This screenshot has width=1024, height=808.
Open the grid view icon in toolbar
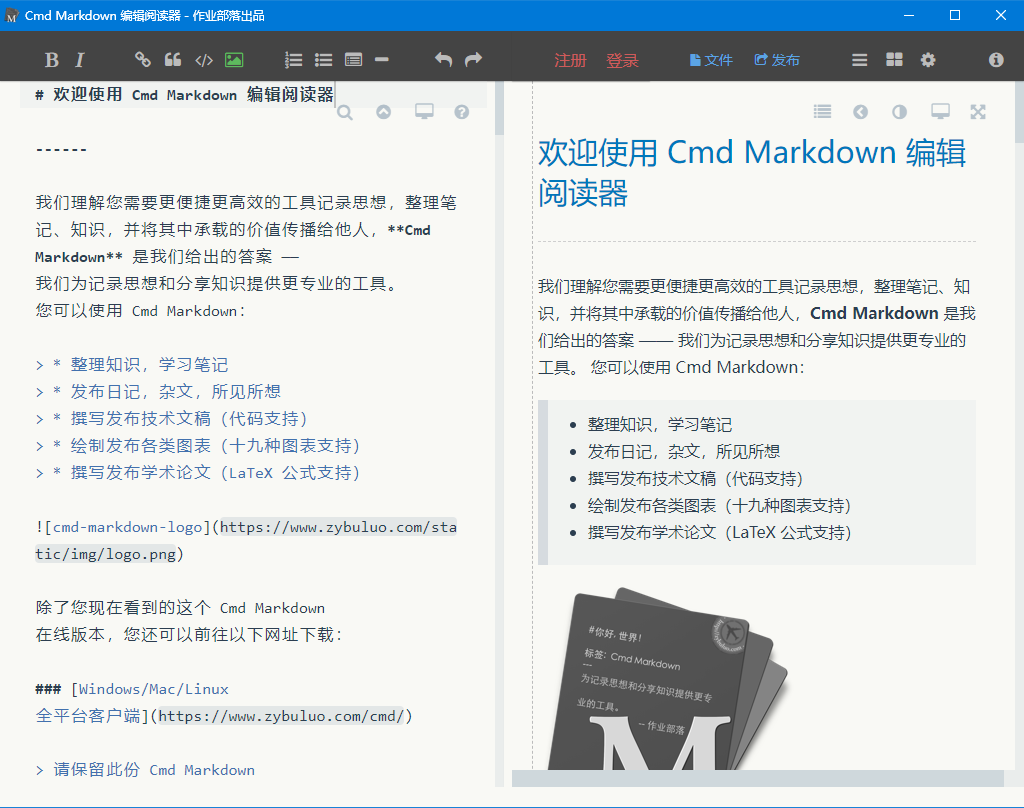[x=894, y=60]
